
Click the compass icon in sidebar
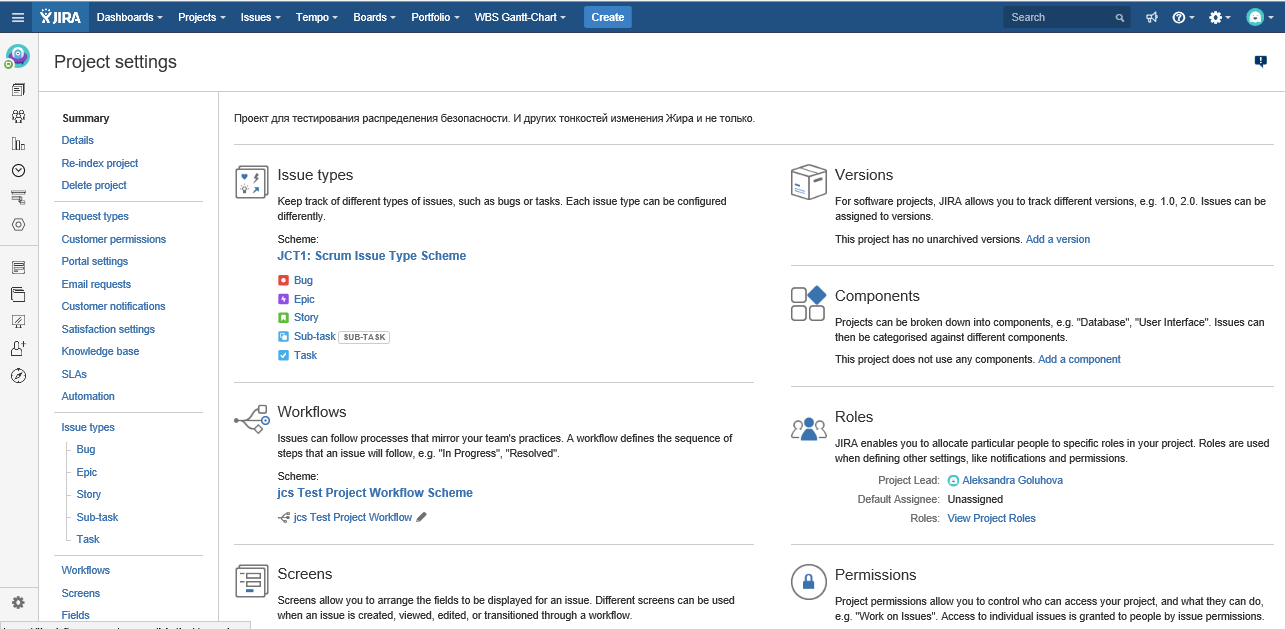18,376
